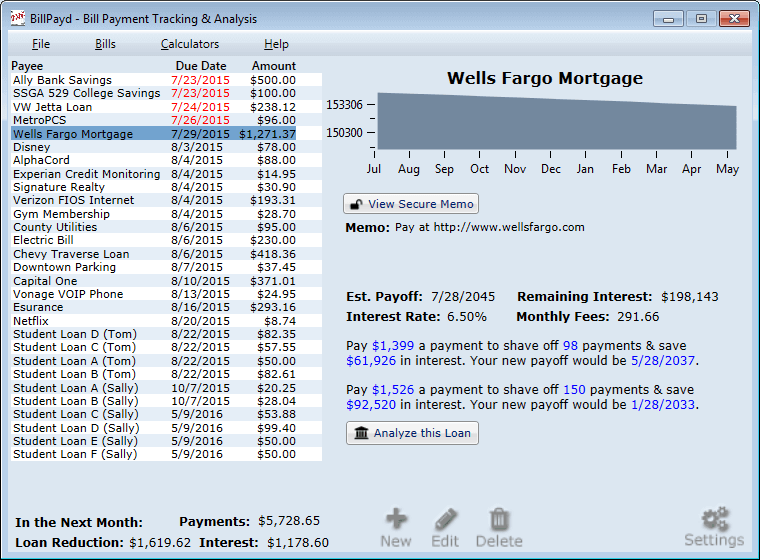
Task: Click the Edit pencil icon
Action: click(x=445, y=519)
